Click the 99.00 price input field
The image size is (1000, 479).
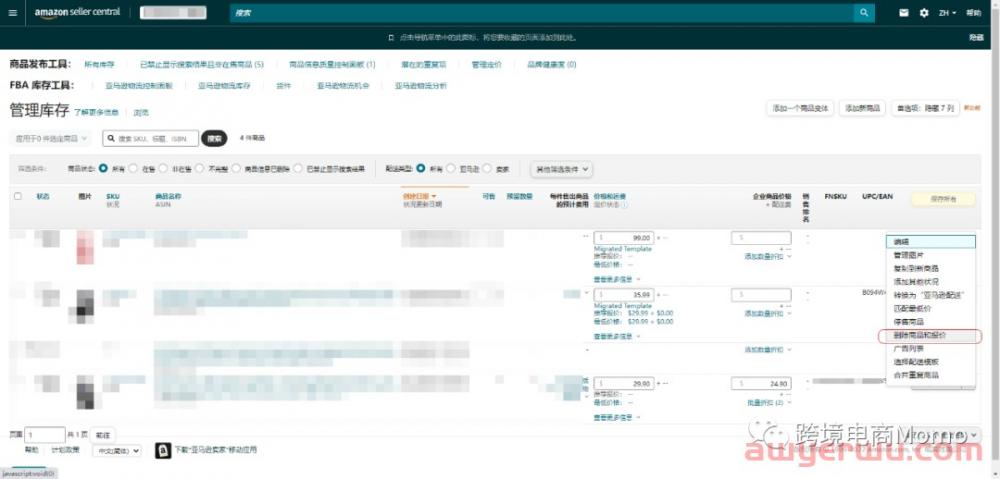point(623,238)
